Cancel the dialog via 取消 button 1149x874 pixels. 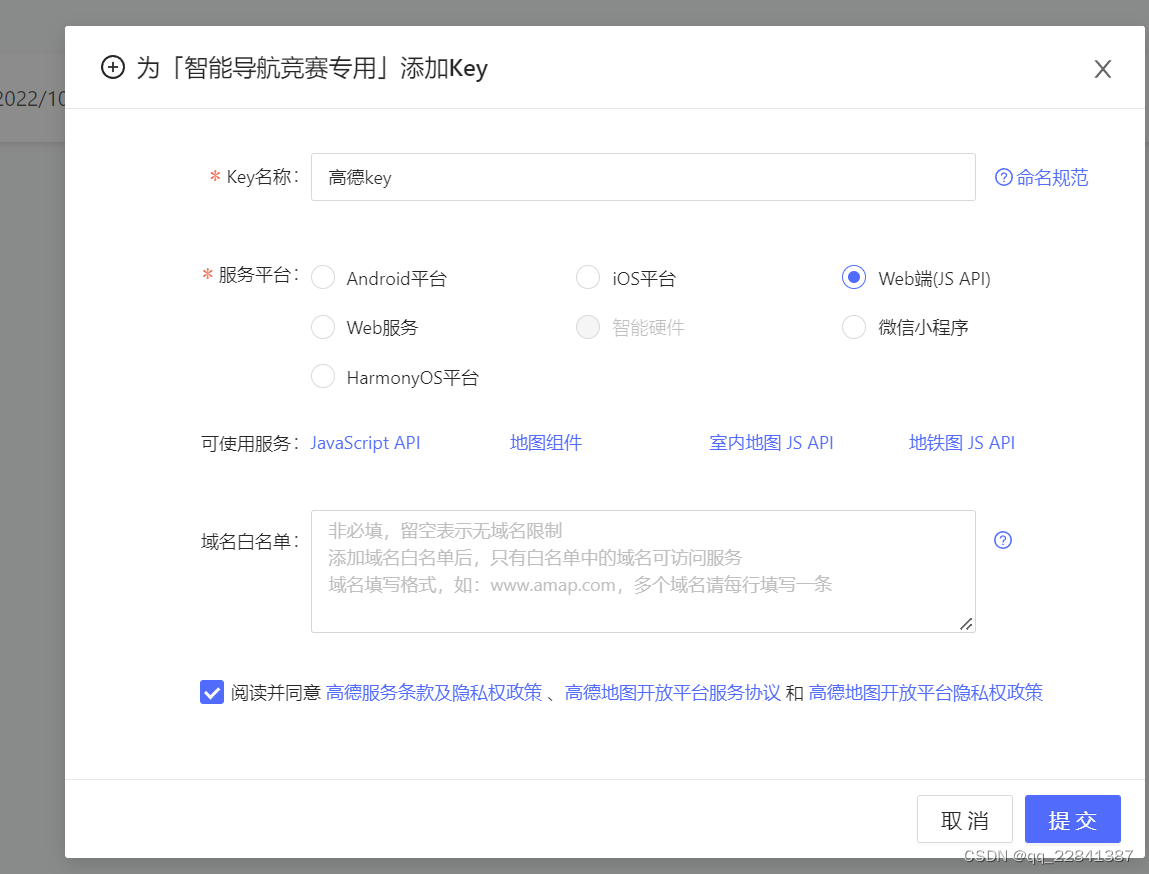click(964, 818)
